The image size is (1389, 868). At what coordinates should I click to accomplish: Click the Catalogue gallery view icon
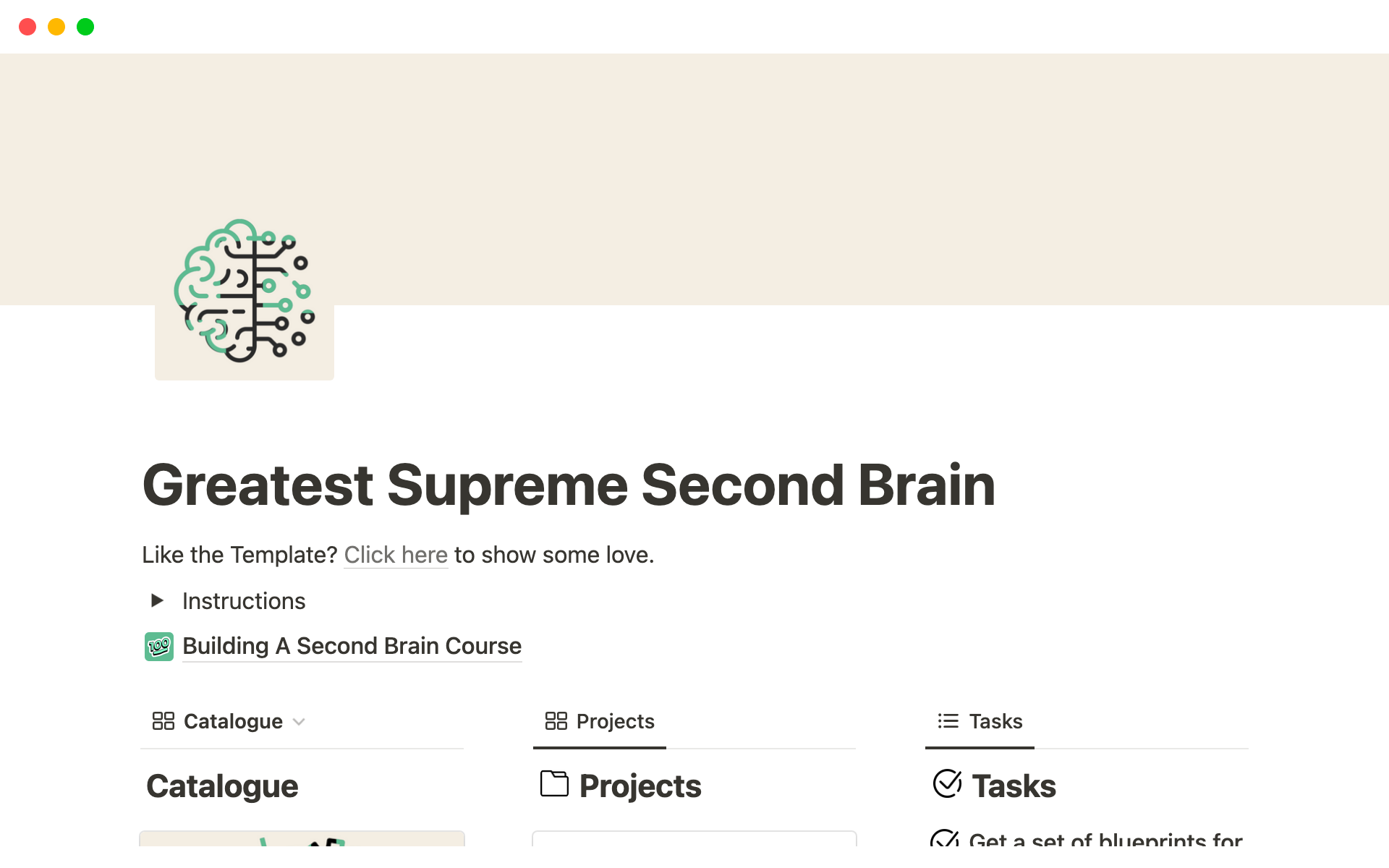(x=163, y=721)
